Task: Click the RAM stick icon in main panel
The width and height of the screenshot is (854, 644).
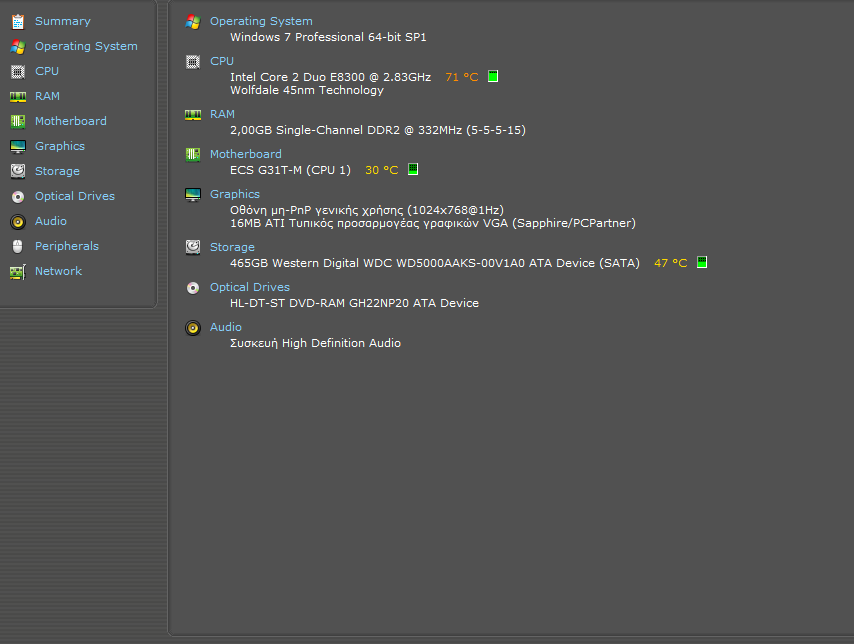Action: coord(193,115)
